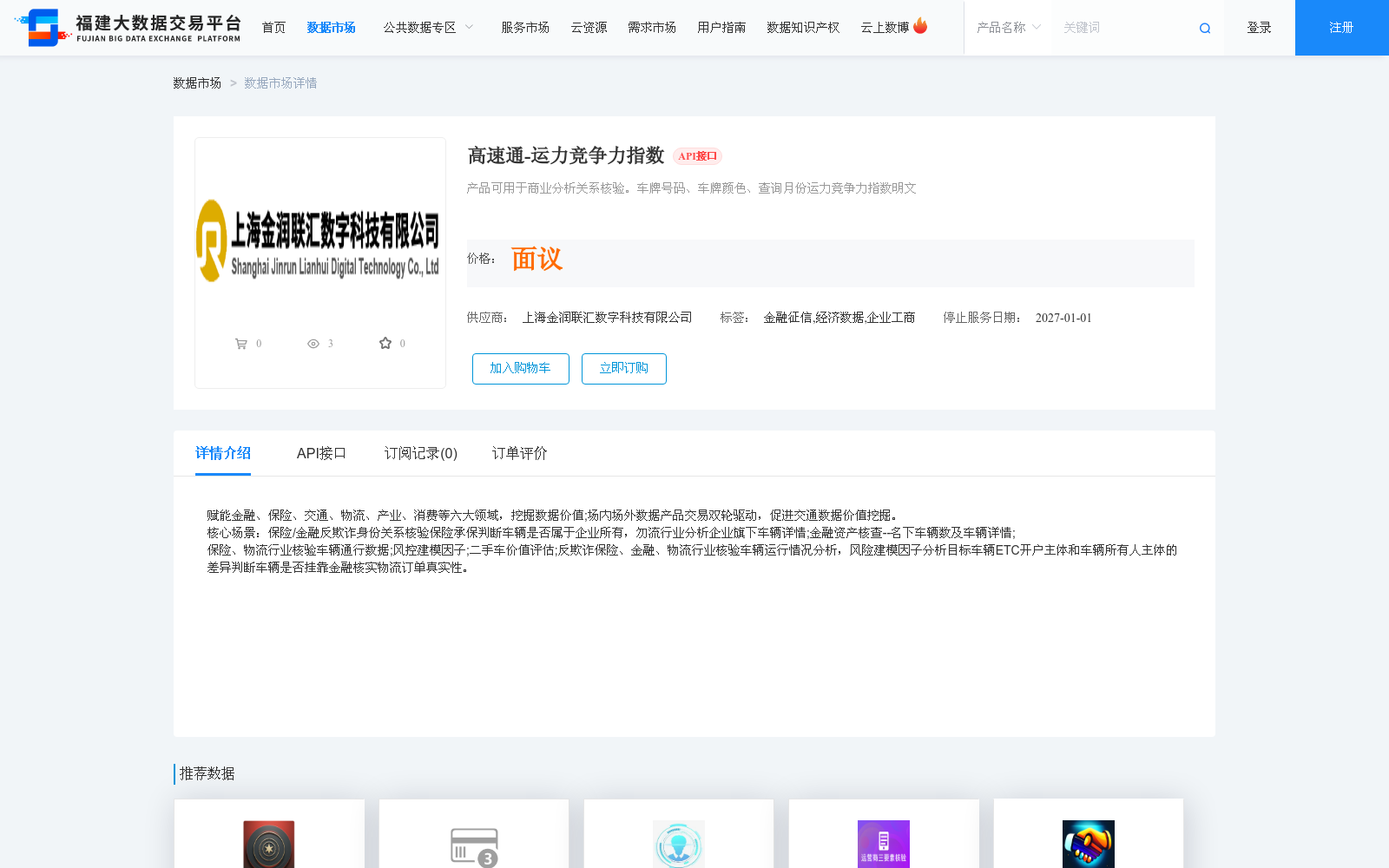Click the star favorite icon
Viewport: 1389px width, 868px height.
385,343
